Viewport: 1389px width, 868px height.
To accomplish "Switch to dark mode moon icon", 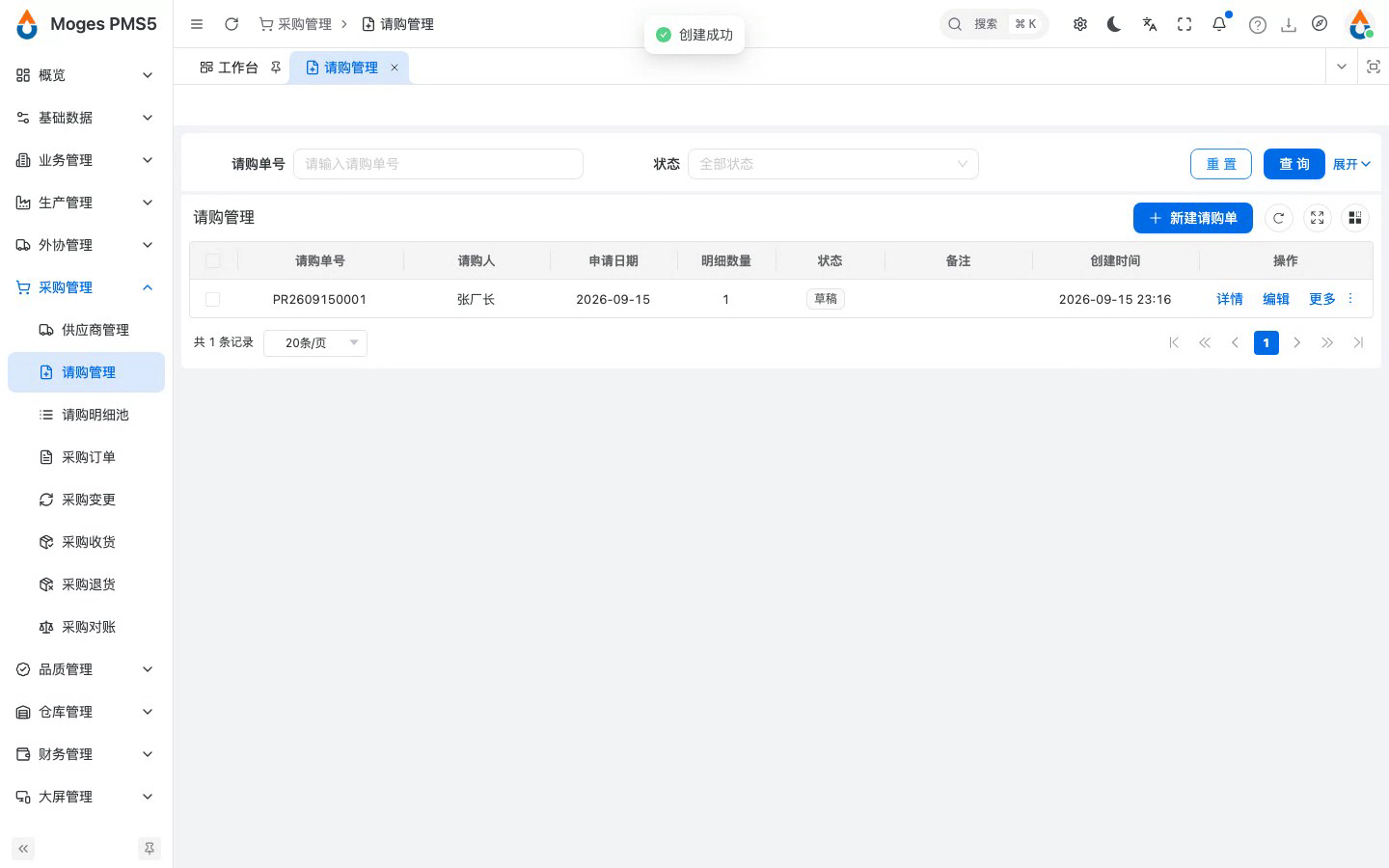I will [1115, 24].
